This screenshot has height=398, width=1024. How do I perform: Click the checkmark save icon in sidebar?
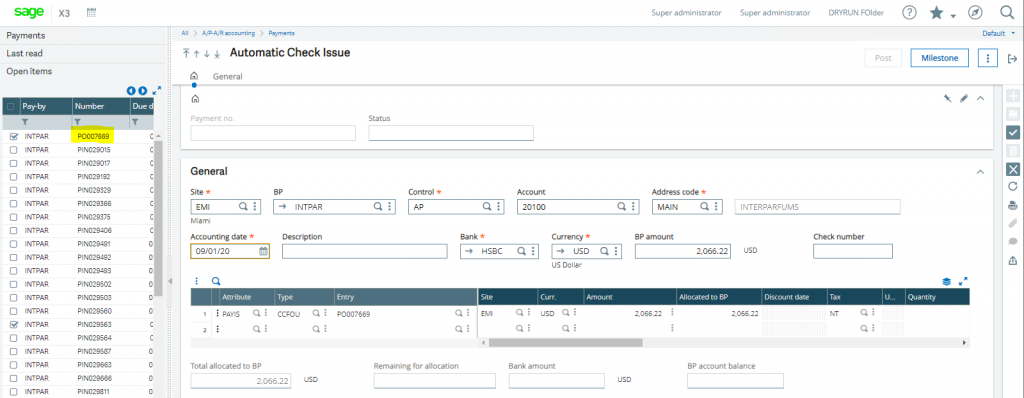1013,133
